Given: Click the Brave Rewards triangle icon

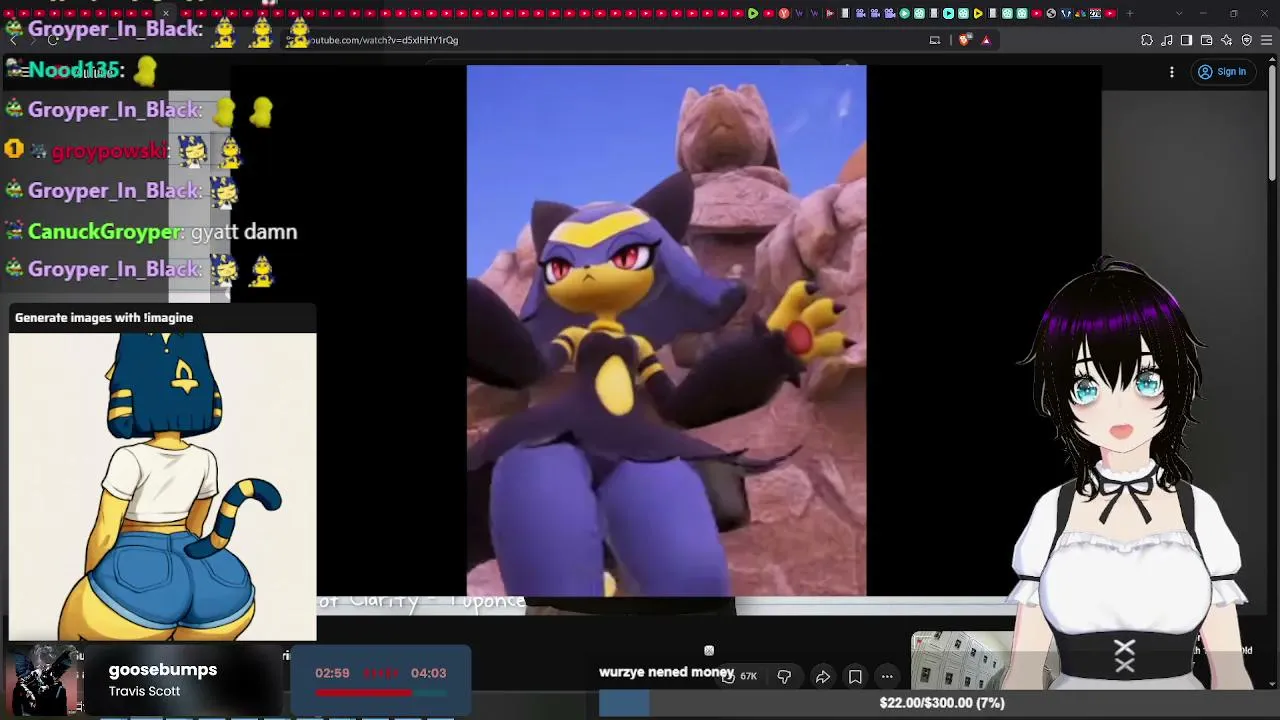Looking at the screenshot, I should click(x=986, y=40).
